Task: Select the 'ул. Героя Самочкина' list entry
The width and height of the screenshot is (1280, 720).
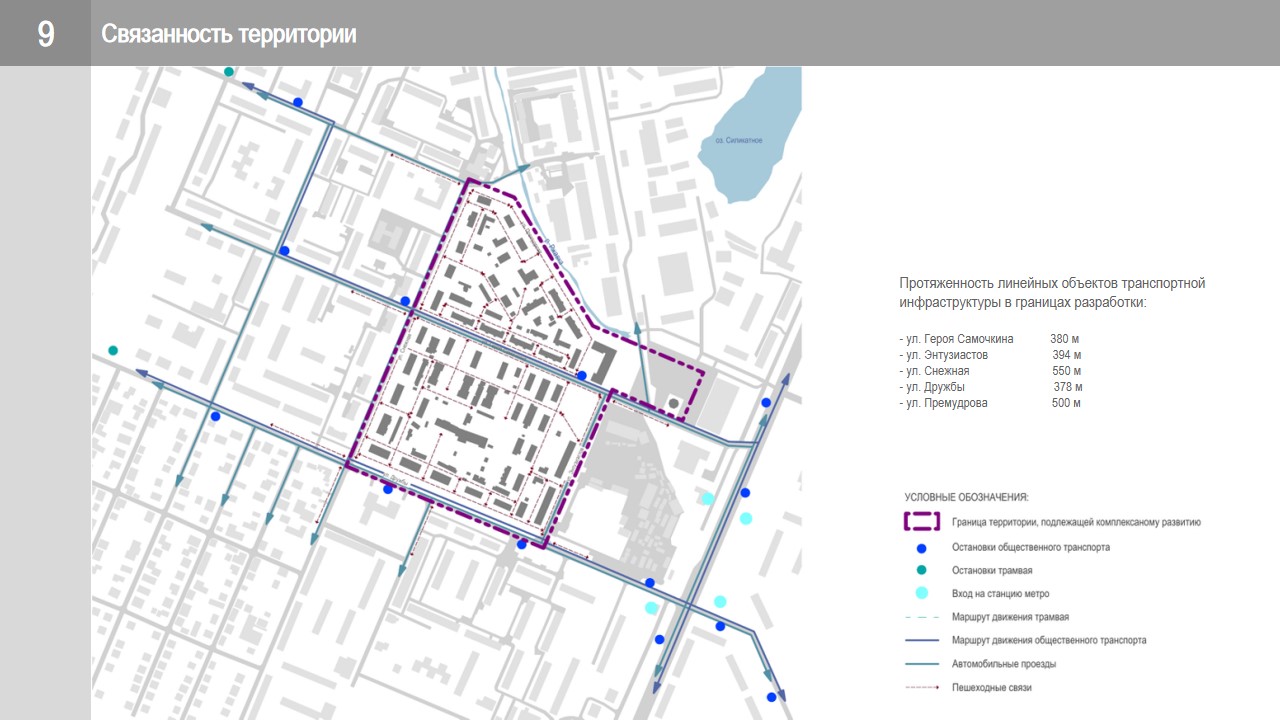Action: (x=956, y=339)
